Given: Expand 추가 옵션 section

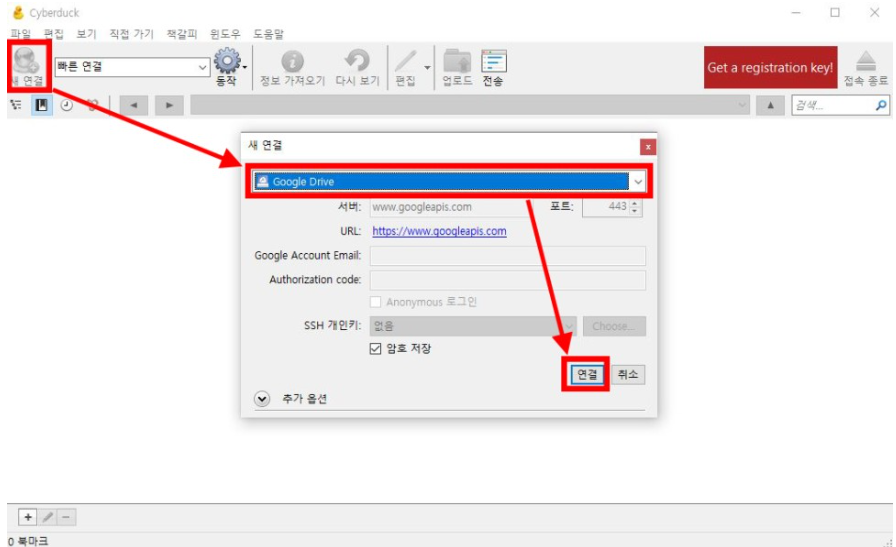Looking at the screenshot, I should 262,398.
